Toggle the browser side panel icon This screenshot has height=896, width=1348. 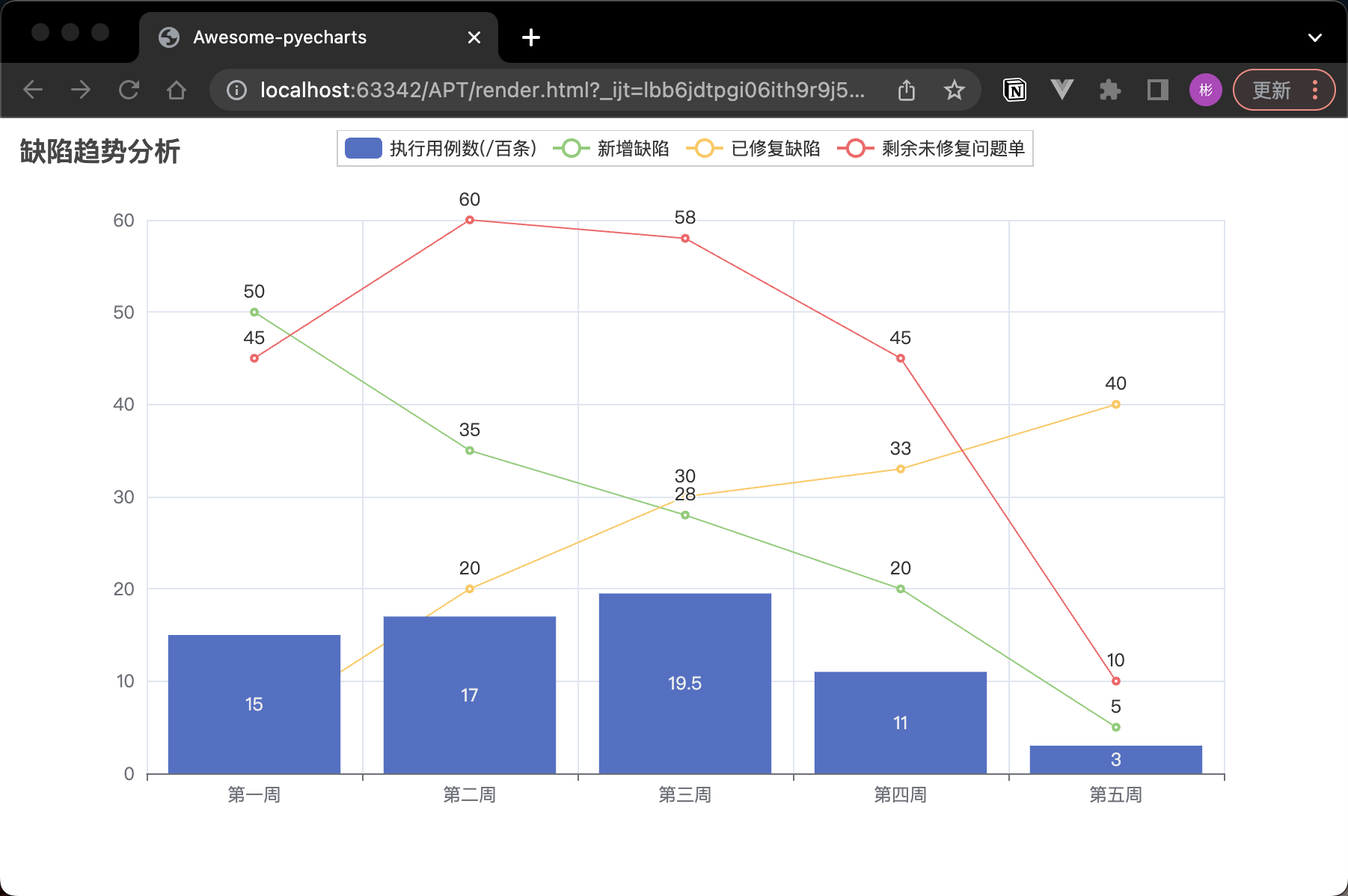[x=1158, y=90]
